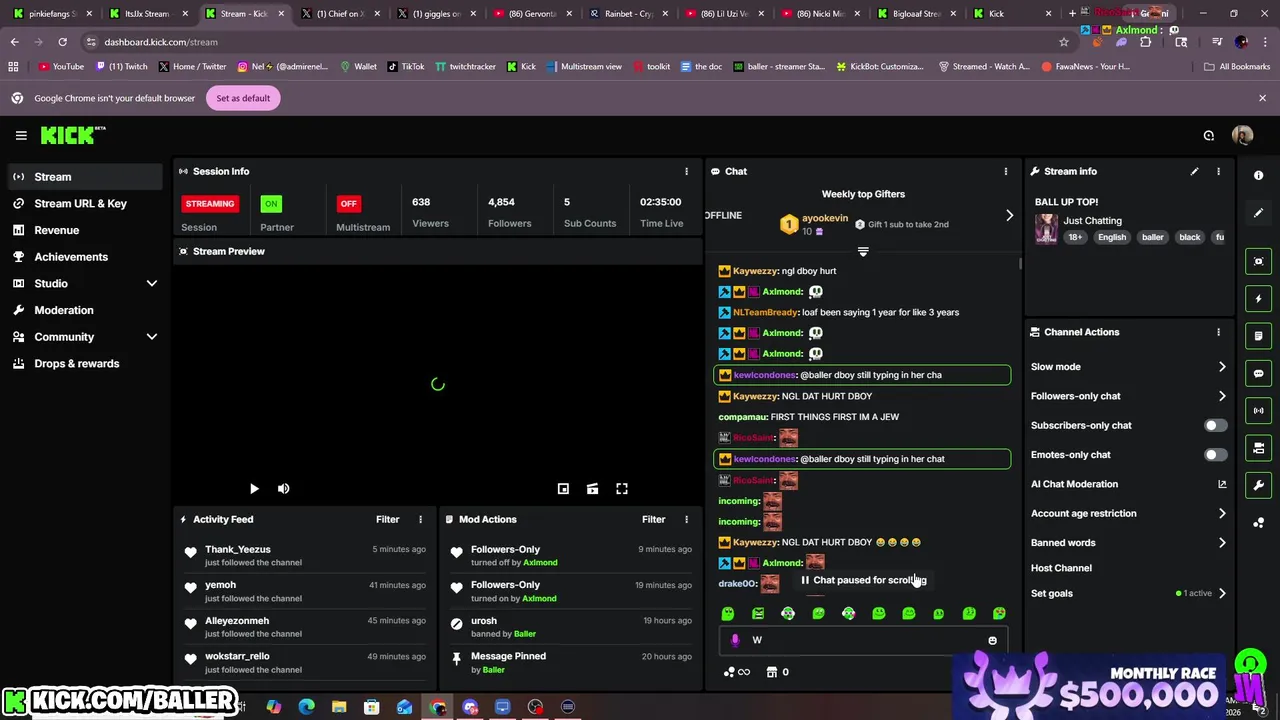The width and height of the screenshot is (1280, 720).
Task: Open Stream URL & Key page
Action: pos(84,203)
